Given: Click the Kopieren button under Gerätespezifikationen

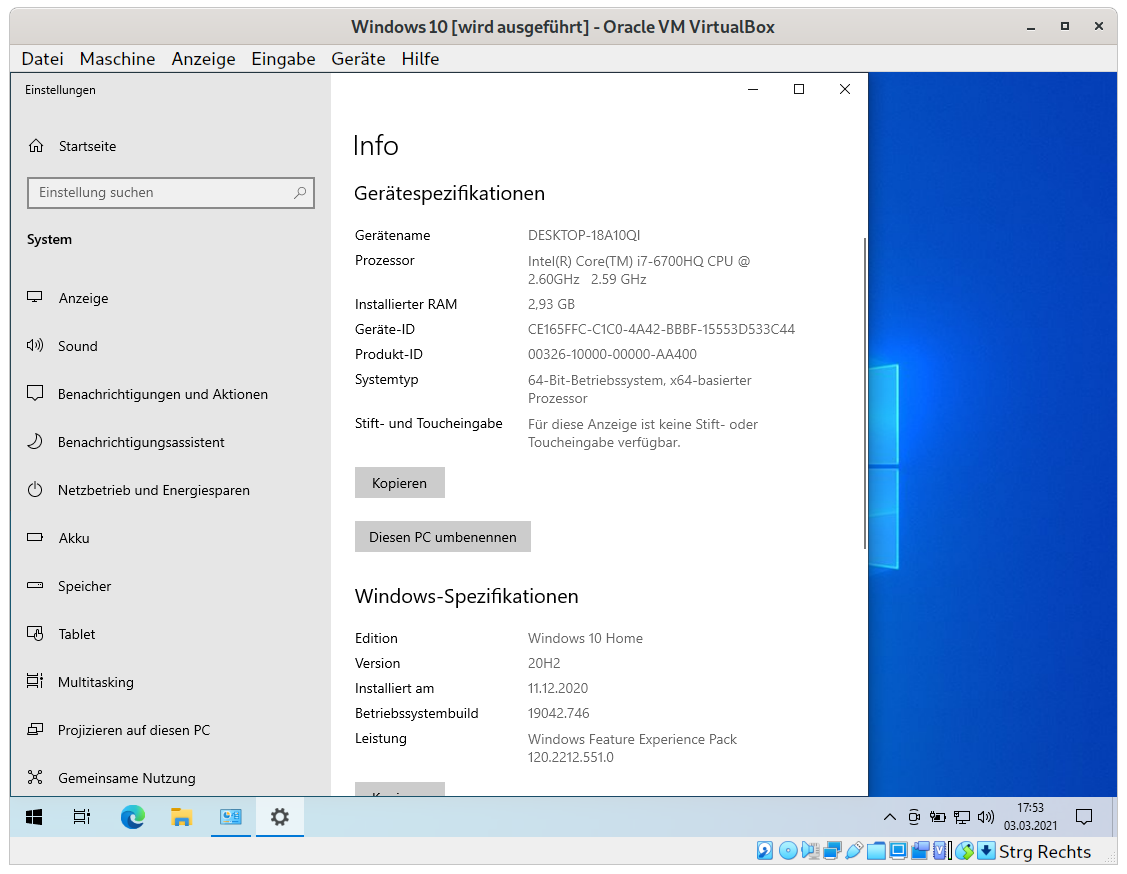Looking at the screenshot, I should pyautogui.click(x=400, y=483).
